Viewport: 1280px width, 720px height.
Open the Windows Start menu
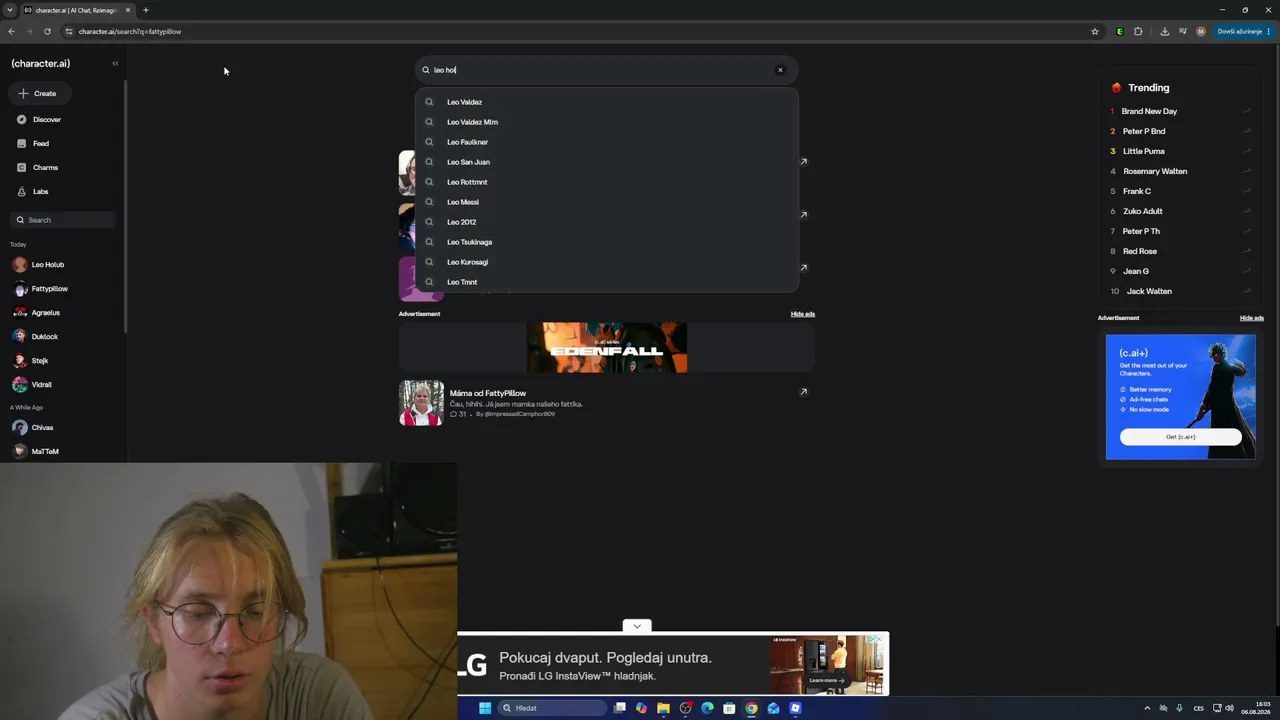pyautogui.click(x=485, y=708)
